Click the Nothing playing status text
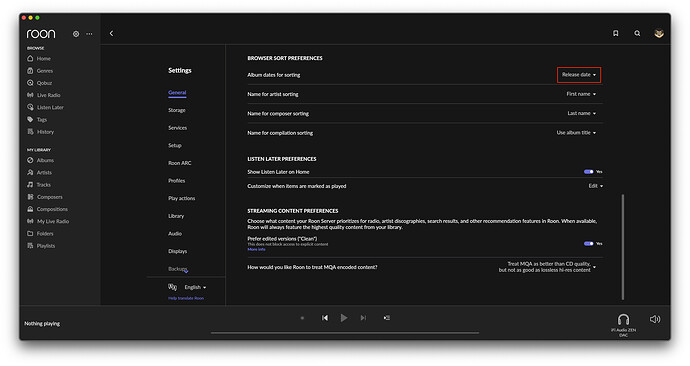This screenshot has height=366, width=690. (x=42, y=324)
